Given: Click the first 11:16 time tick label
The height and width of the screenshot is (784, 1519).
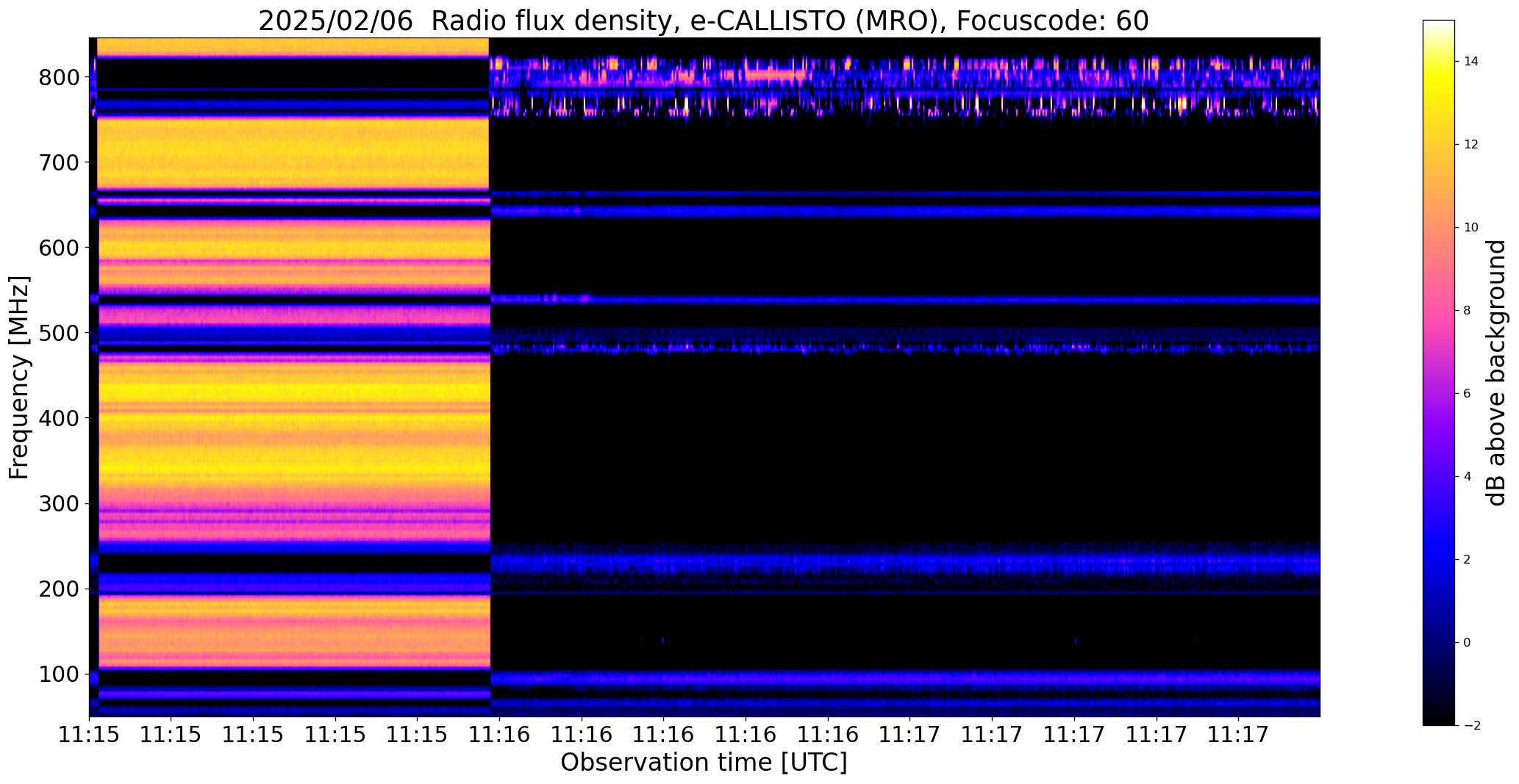Looking at the screenshot, I should pyautogui.click(x=500, y=734).
